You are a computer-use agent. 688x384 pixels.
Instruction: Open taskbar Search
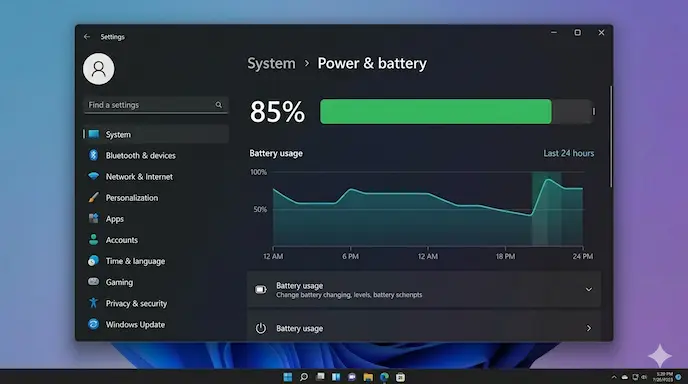(304, 377)
